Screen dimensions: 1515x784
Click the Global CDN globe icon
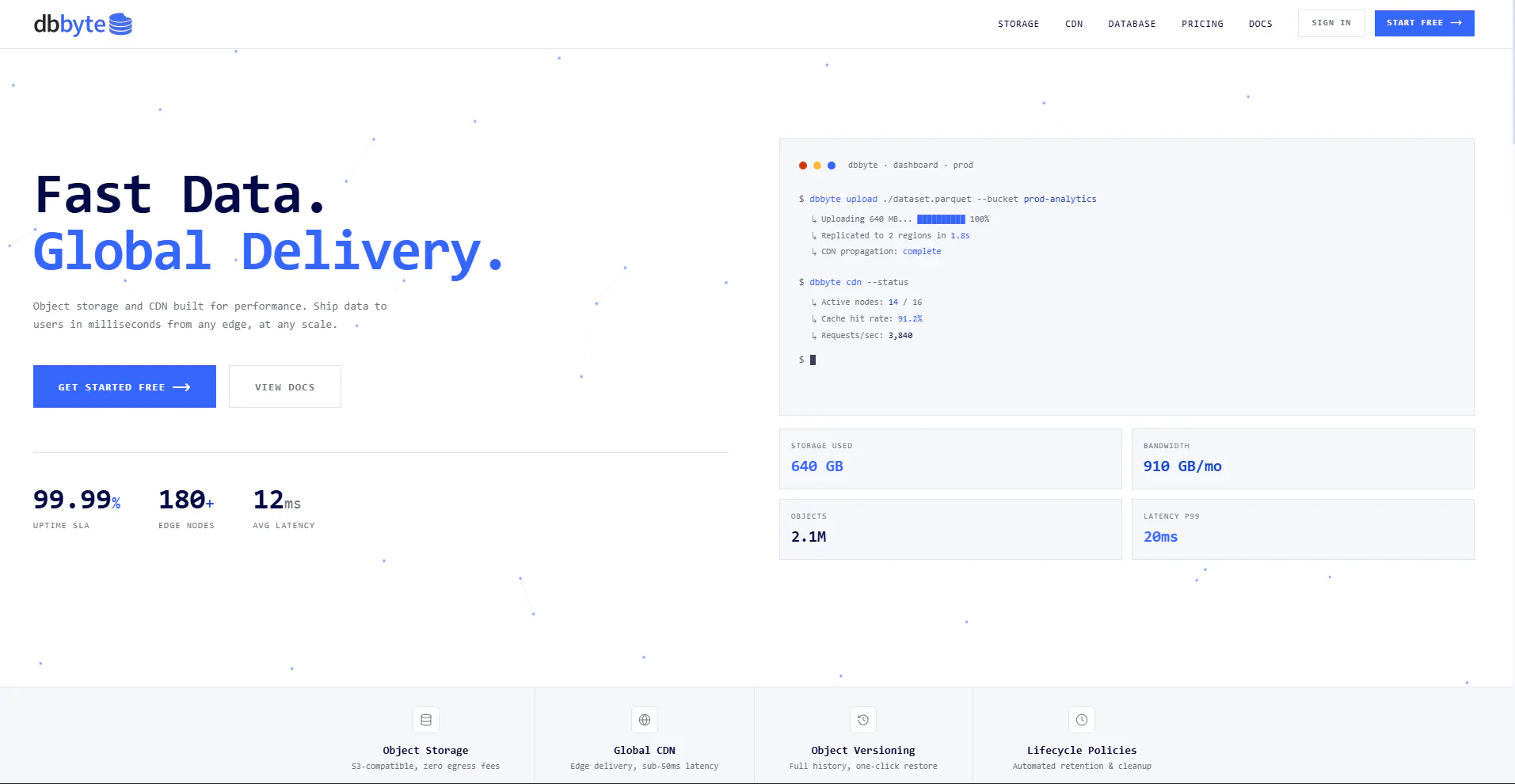point(645,720)
